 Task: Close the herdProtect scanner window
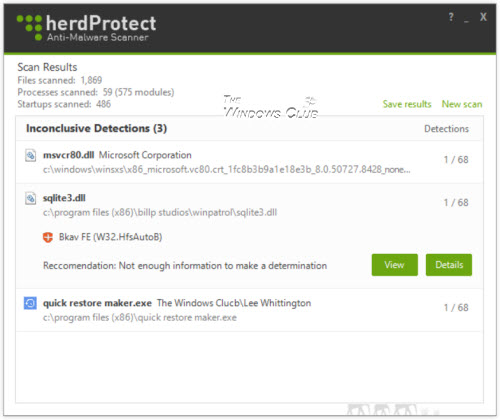483,17
